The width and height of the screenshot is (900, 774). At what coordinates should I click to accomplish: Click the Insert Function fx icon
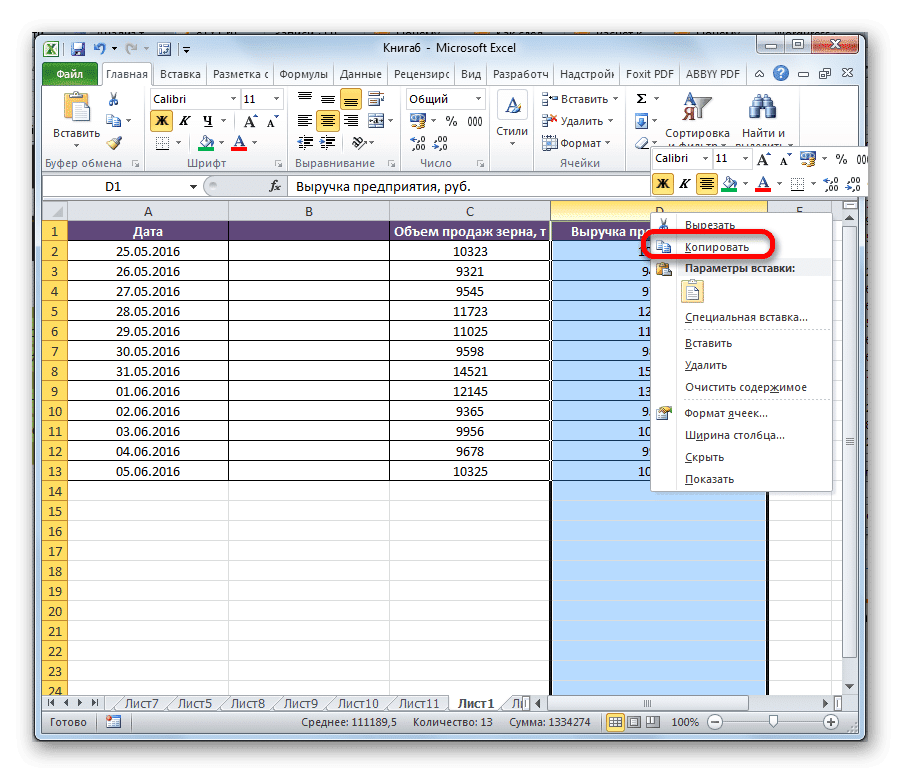(x=275, y=186)
